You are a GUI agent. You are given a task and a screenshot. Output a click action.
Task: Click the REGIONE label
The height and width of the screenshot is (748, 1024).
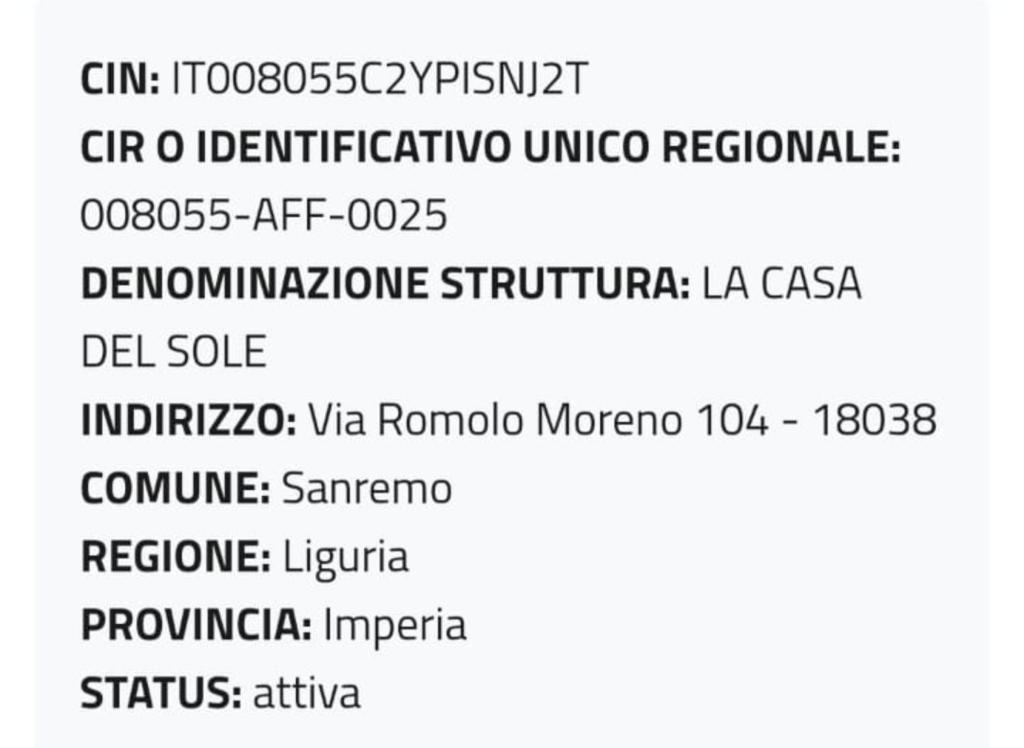coord(176,557)
